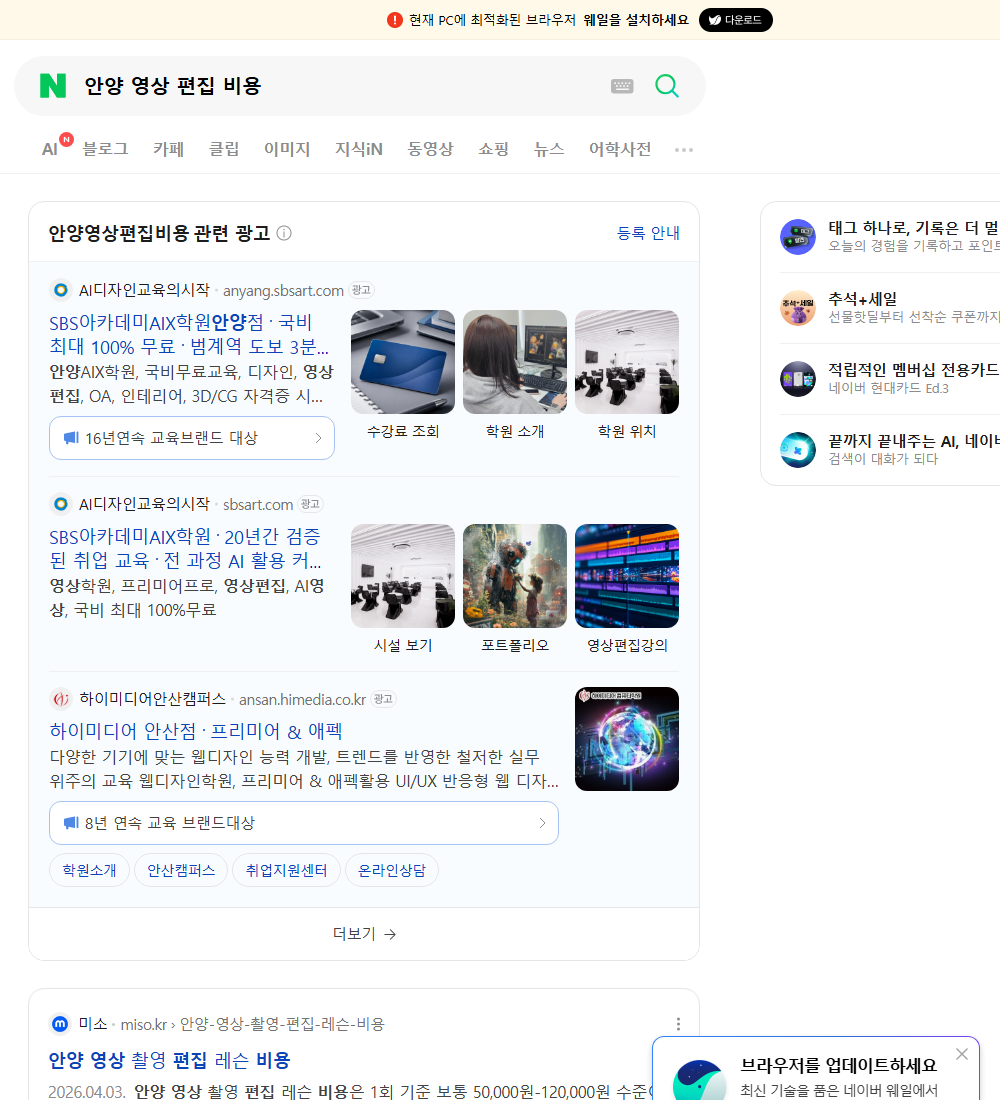Click the green search magnifier icon
This screenshot has width=1000, height=1100.
(667, 86)
